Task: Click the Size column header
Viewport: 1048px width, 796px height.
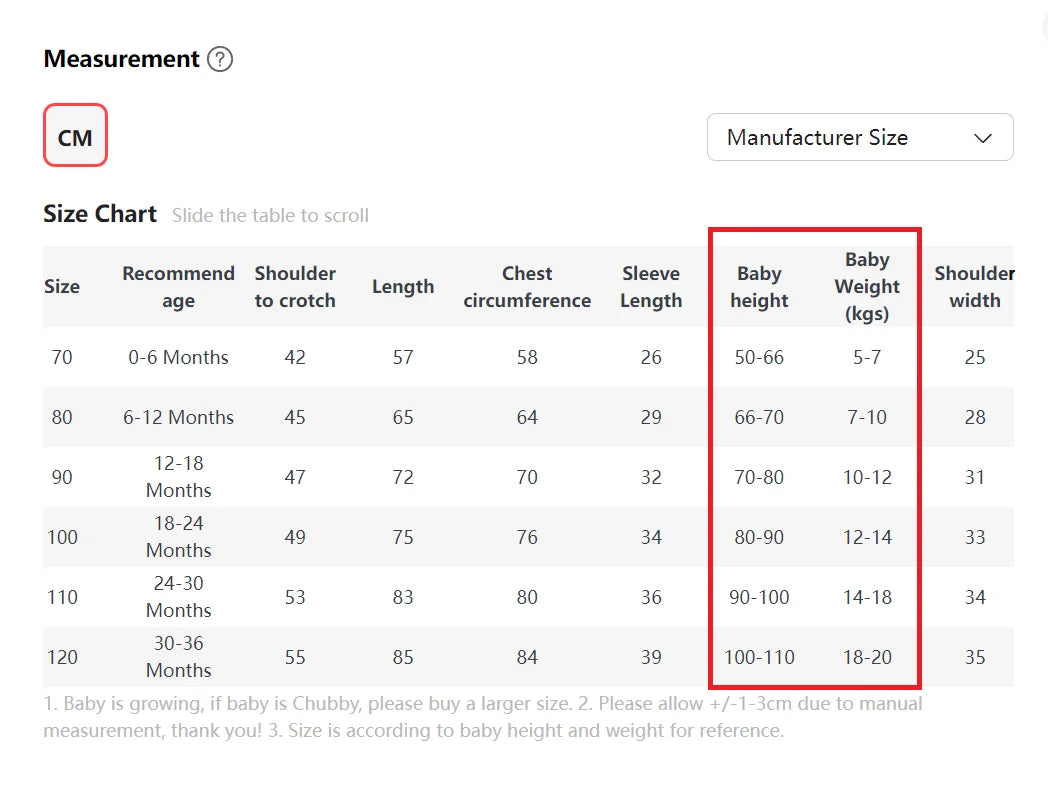Action: click(x=62, y=286)
